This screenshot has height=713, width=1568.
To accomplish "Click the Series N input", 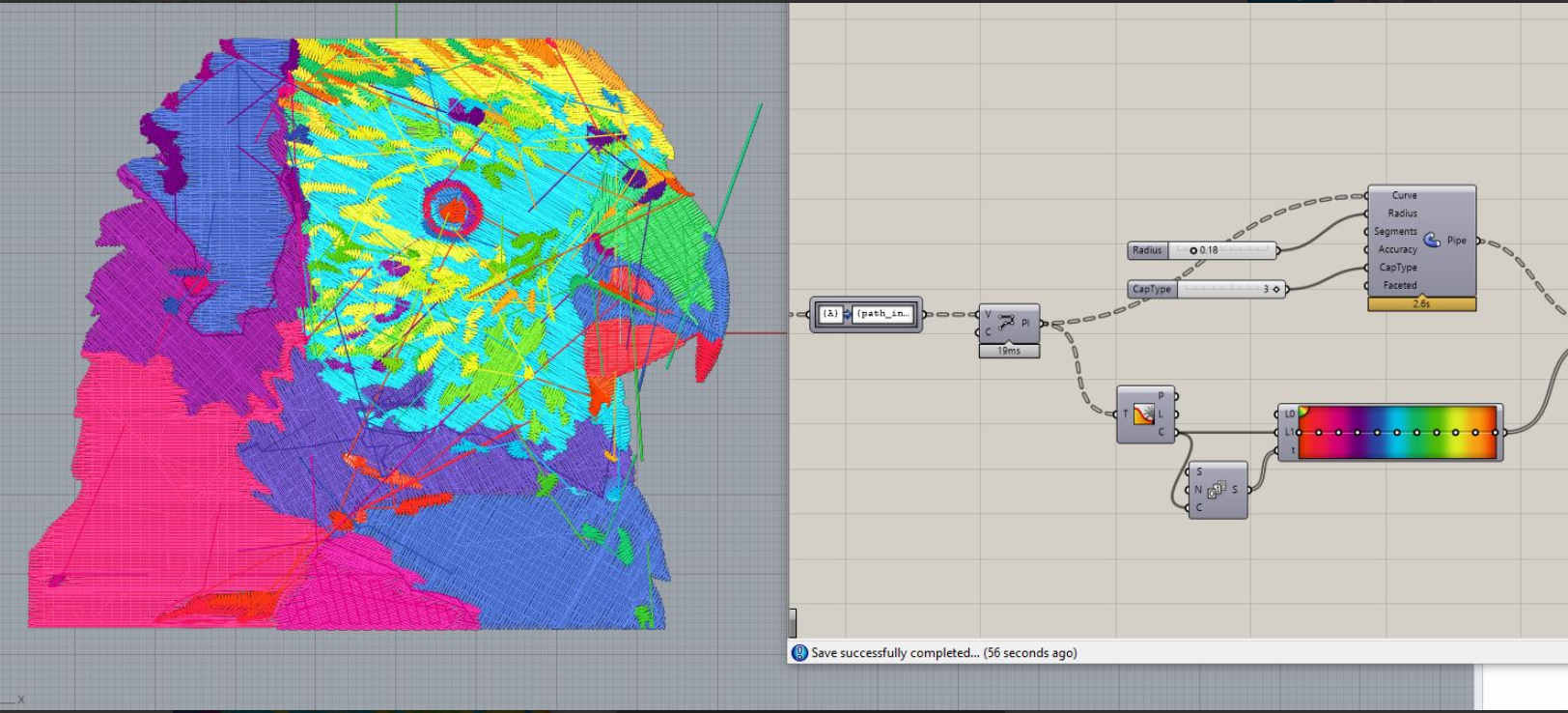I will [x=1199, y=490].
